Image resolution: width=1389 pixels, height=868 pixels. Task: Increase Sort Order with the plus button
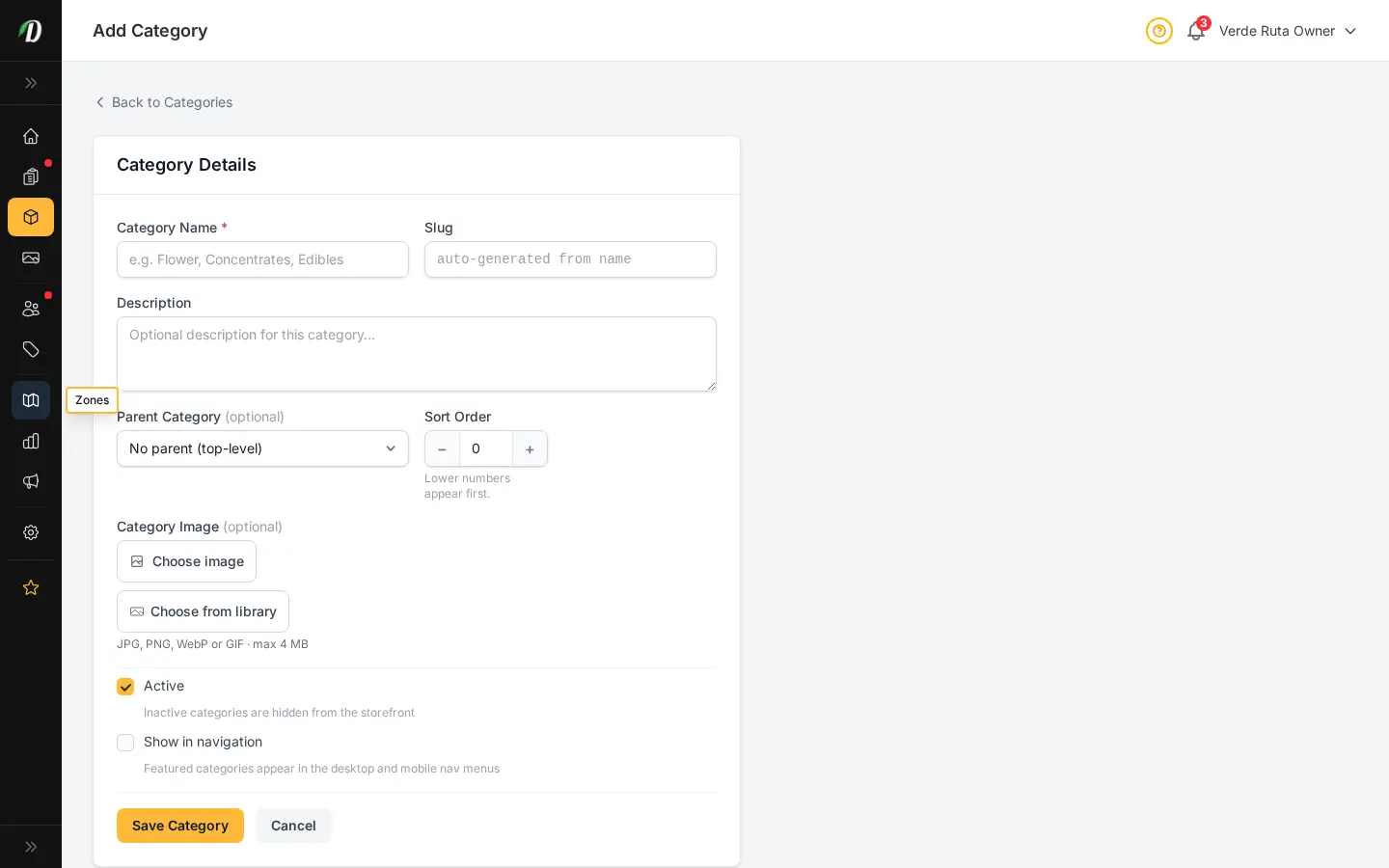tap(530, 448)
